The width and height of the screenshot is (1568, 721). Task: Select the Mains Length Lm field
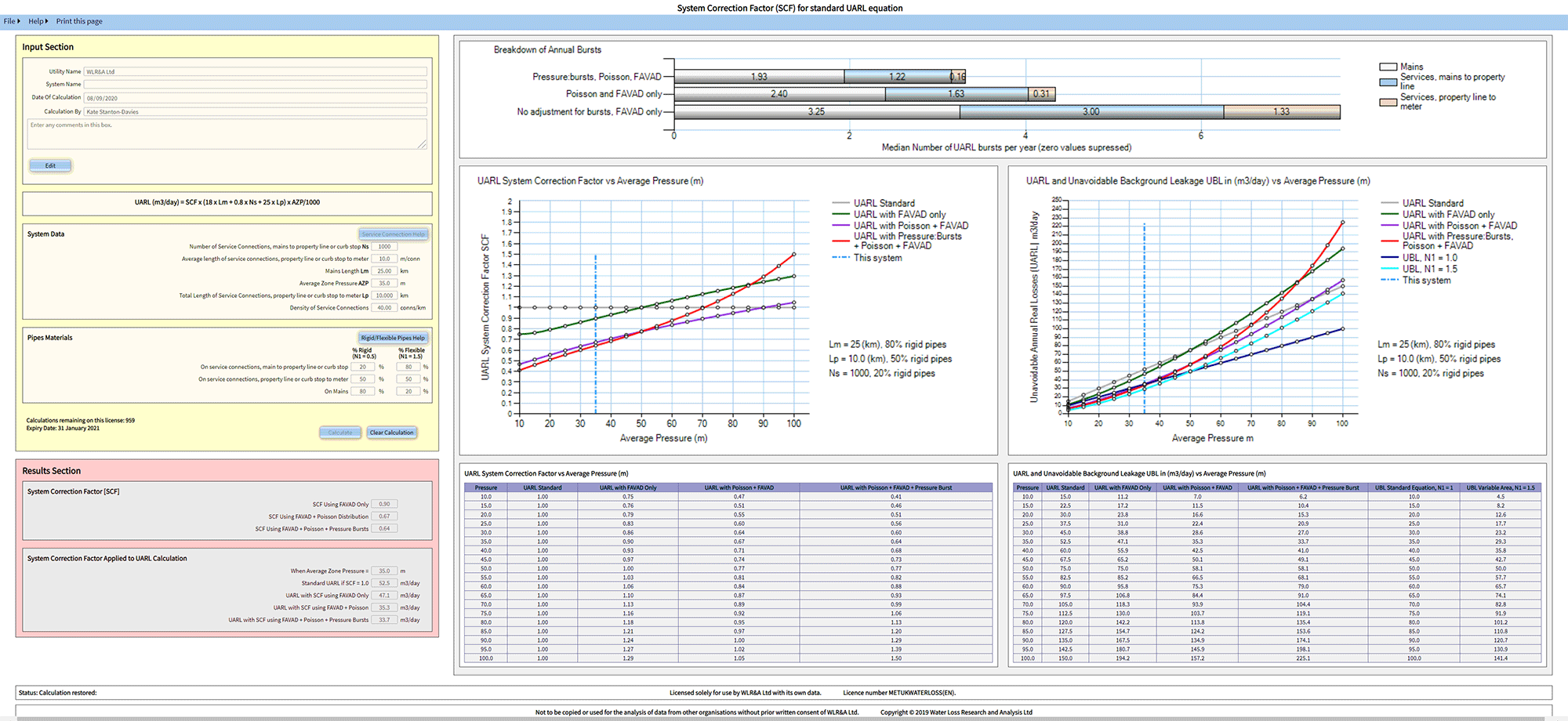click(384, 271)
